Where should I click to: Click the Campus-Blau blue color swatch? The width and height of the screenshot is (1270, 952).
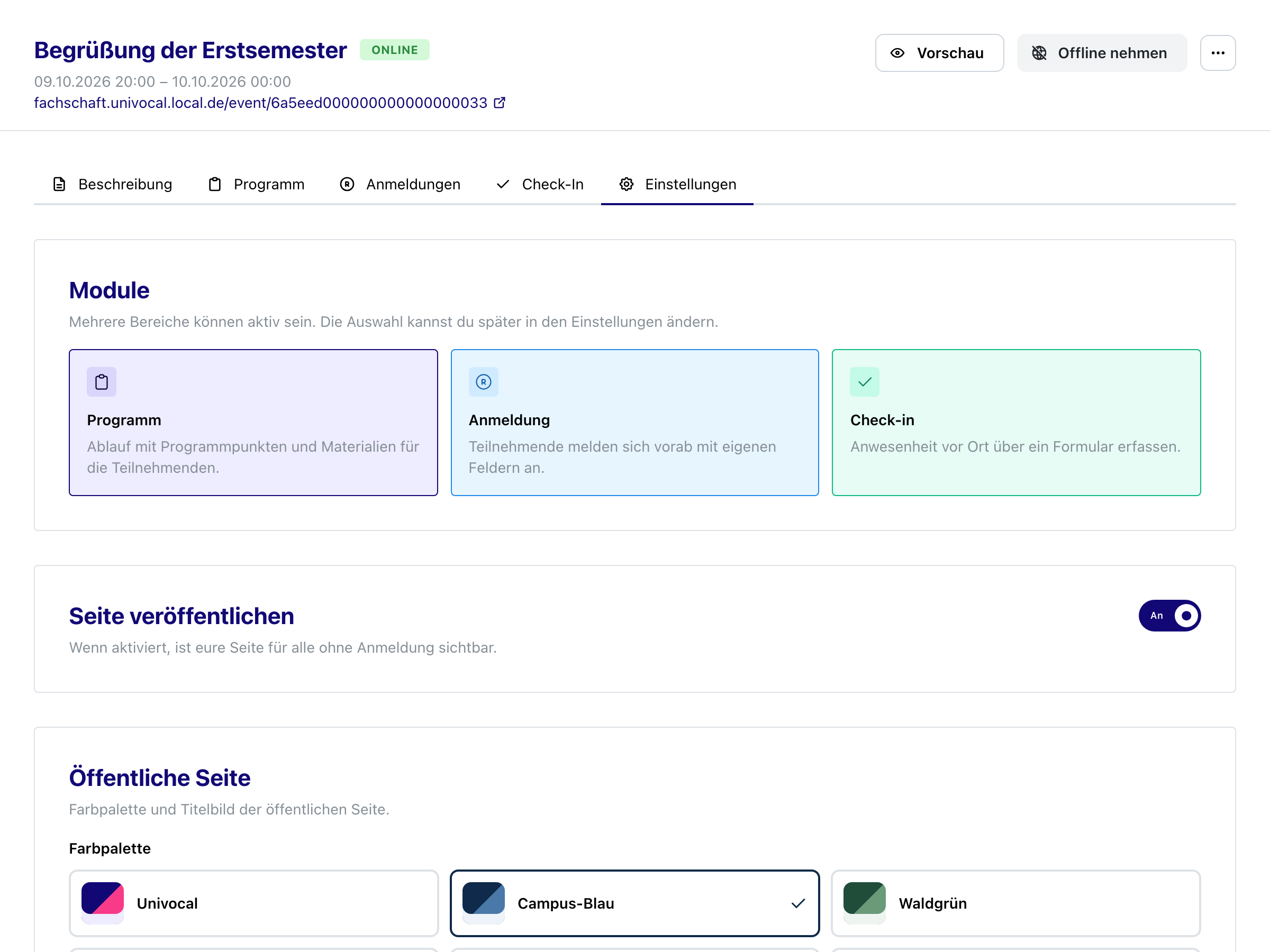(x=484, y=903)
